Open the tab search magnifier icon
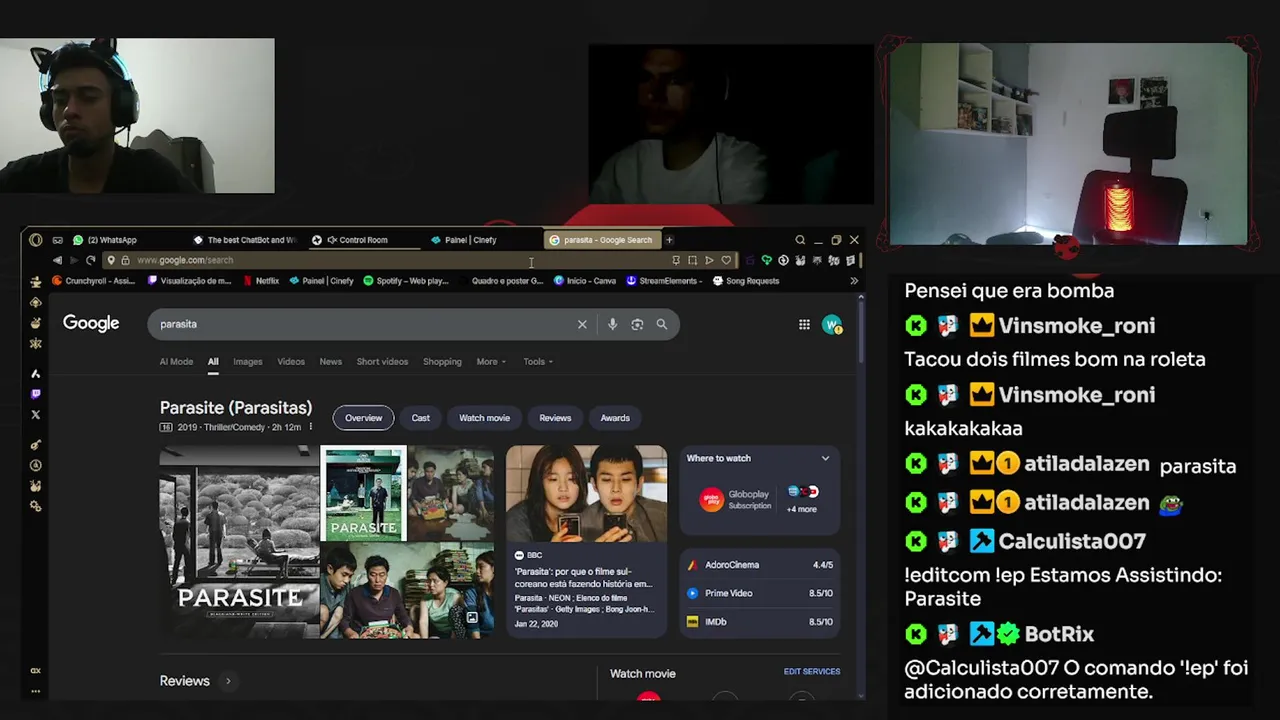The height and width of the screenshot is (720, 1280). pyautogui.click(x=800, y=240)
